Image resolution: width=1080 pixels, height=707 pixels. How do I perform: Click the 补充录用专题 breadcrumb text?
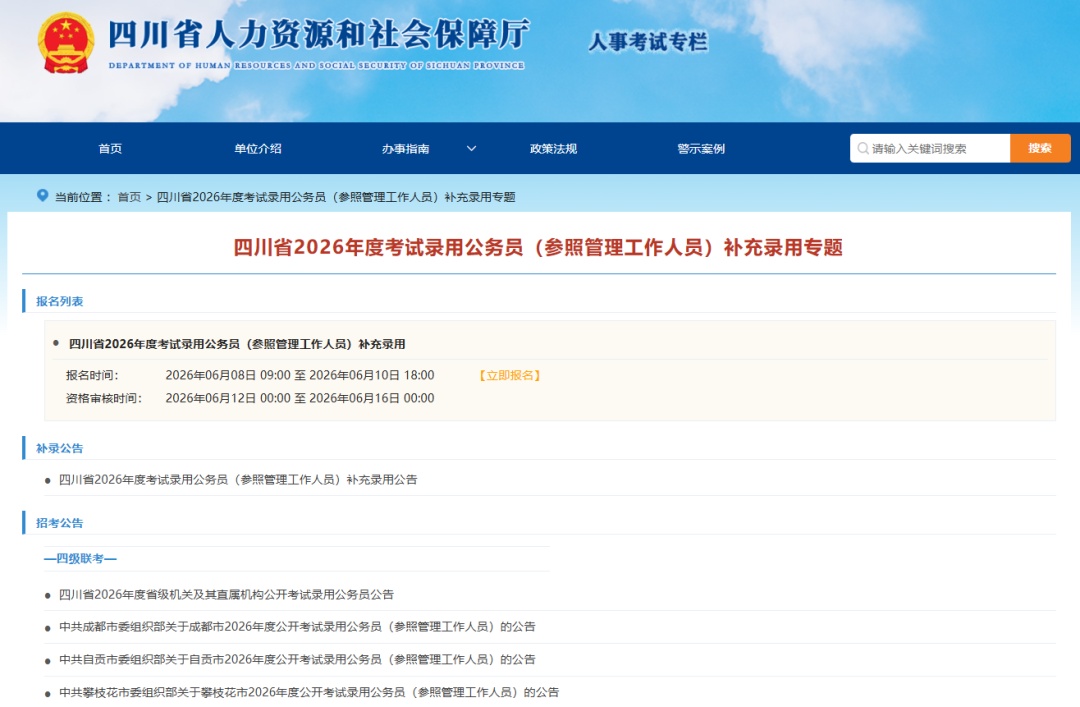336,197
